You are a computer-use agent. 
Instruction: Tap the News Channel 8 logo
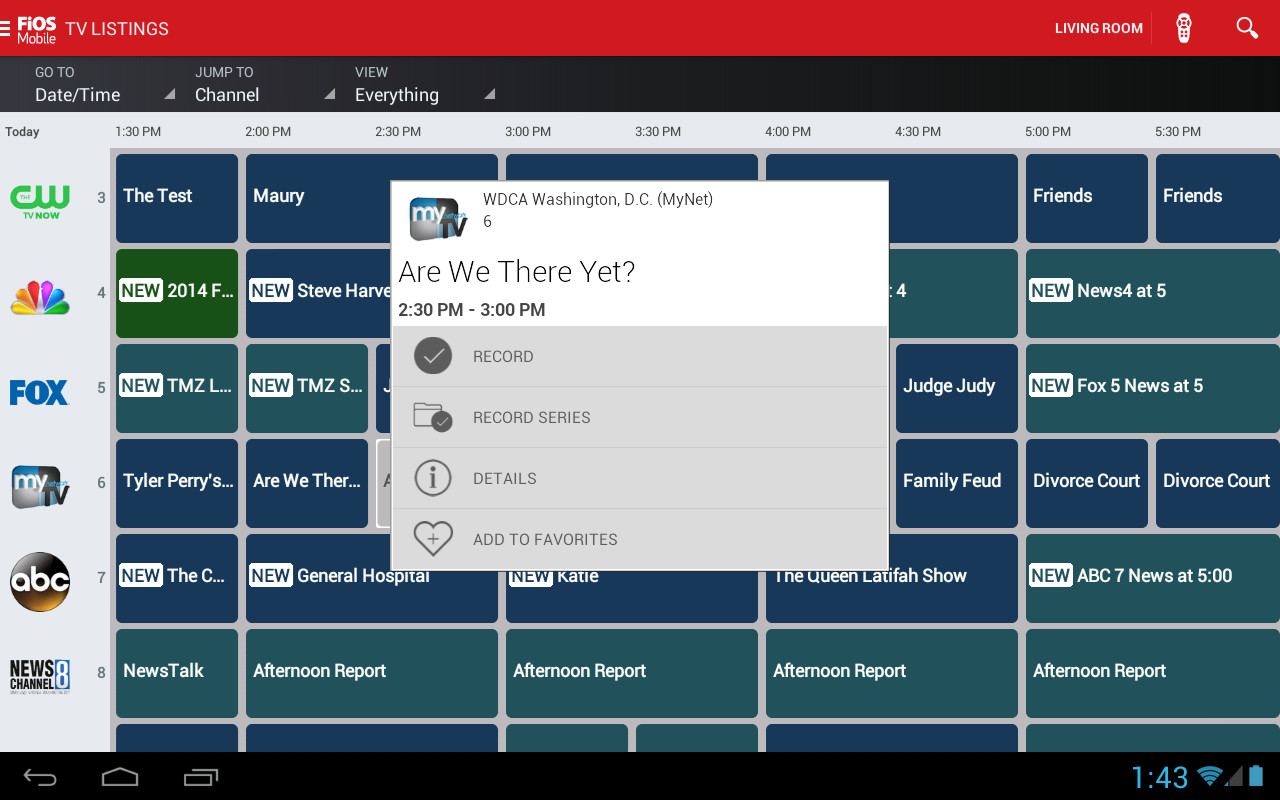(x=40, y=675)
